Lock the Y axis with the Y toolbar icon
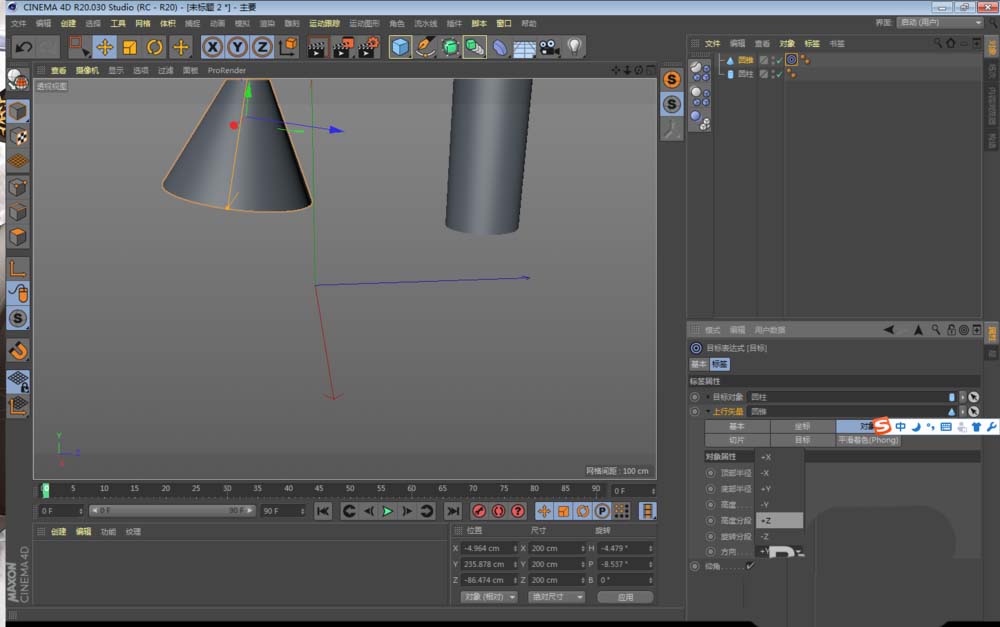 click(238, 46)
